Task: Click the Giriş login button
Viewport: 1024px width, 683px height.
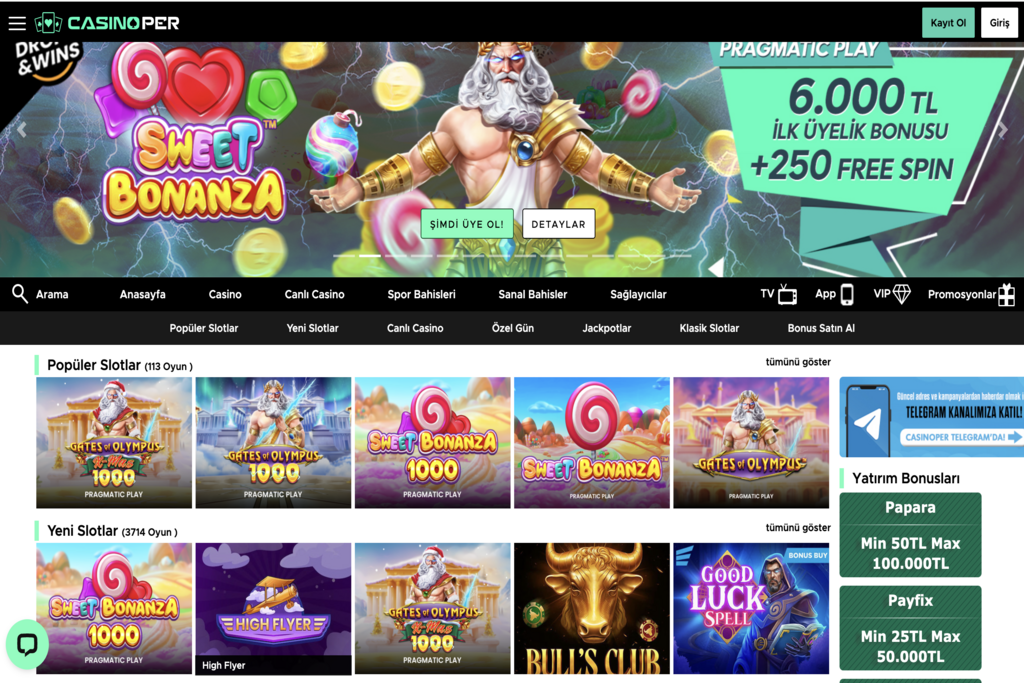Action: coord(999,23)
